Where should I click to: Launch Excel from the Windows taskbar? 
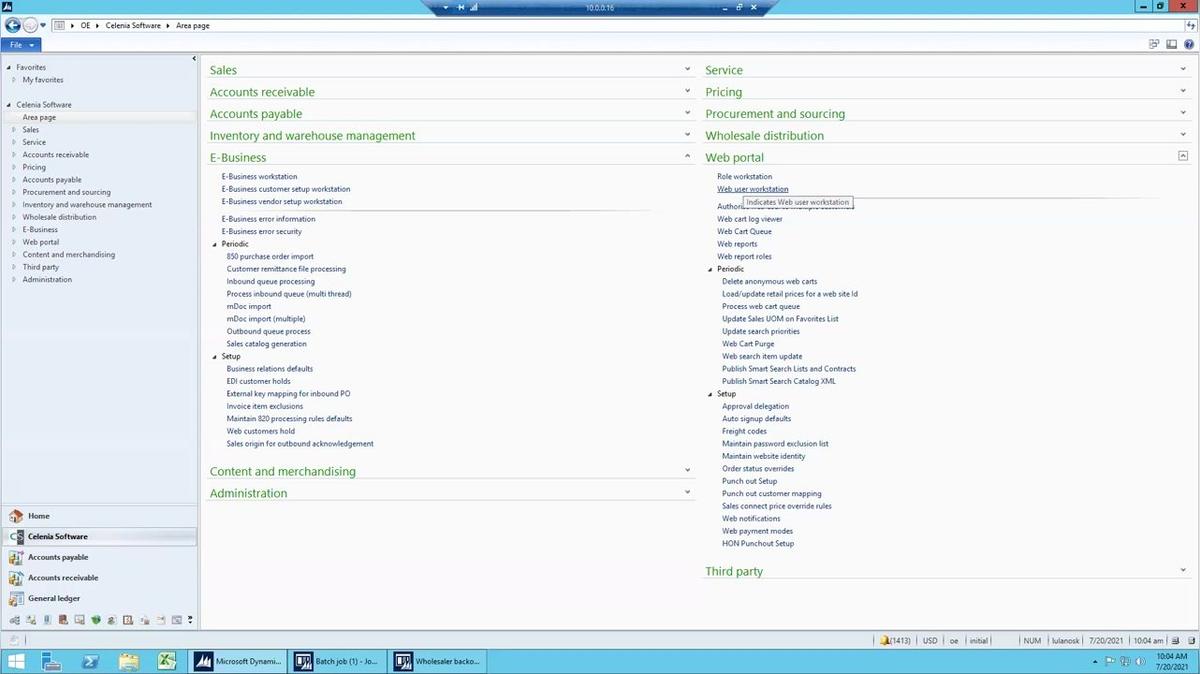tap(167, 661)
